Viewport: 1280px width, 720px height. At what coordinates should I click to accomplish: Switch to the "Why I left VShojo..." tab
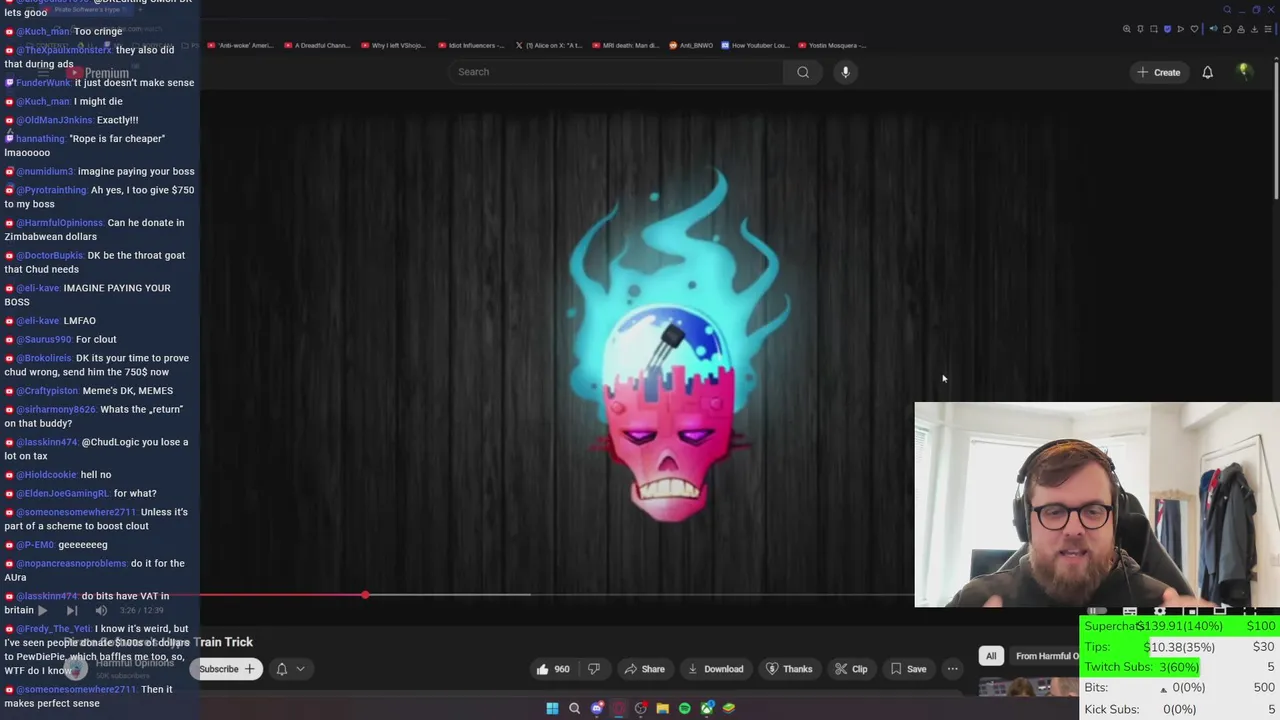pyautogui.click(x=393, y=45)
